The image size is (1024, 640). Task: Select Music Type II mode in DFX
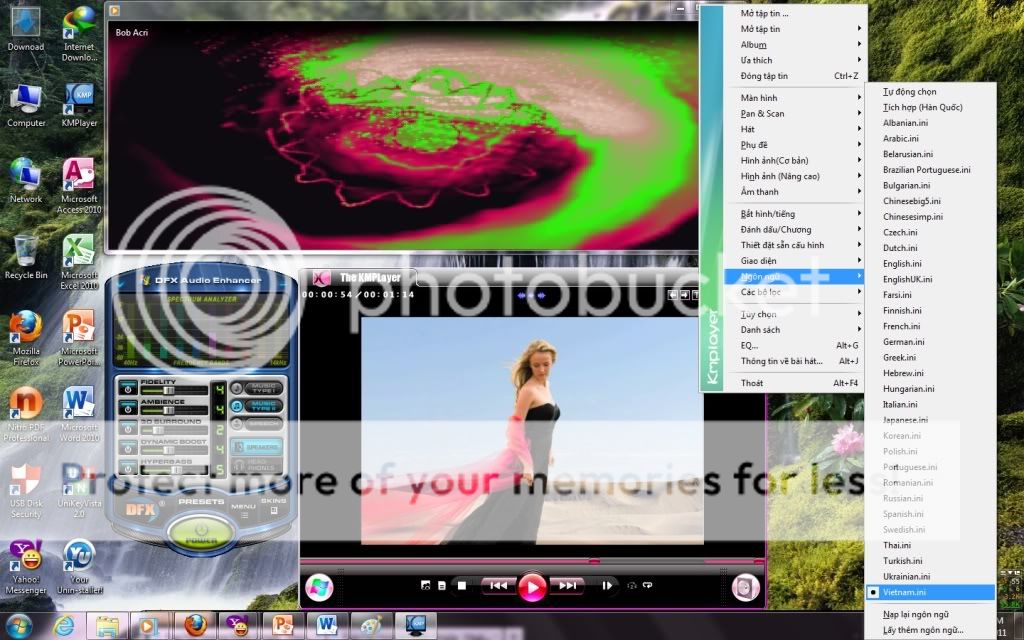click(256, 406)
